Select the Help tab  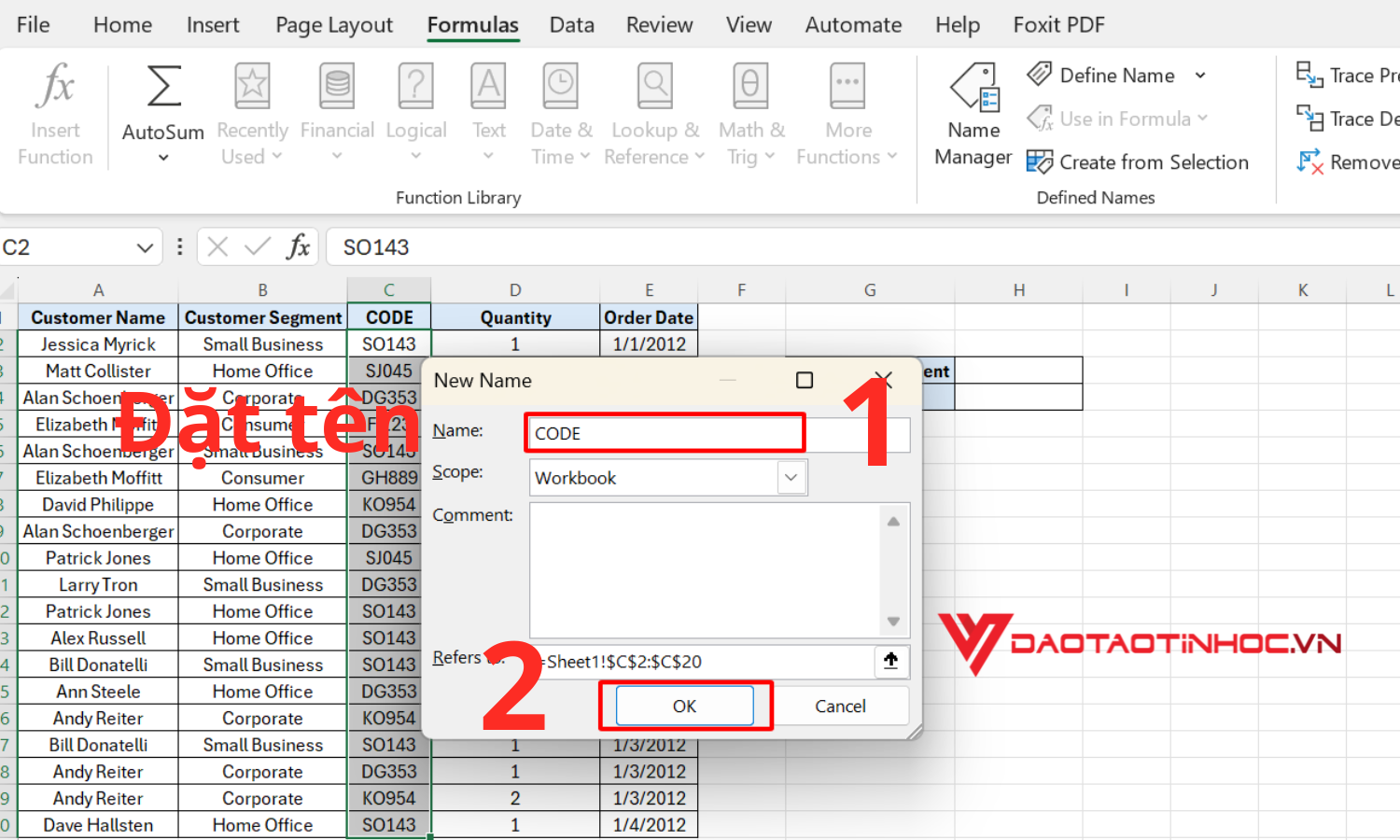[x=958, y=25]
